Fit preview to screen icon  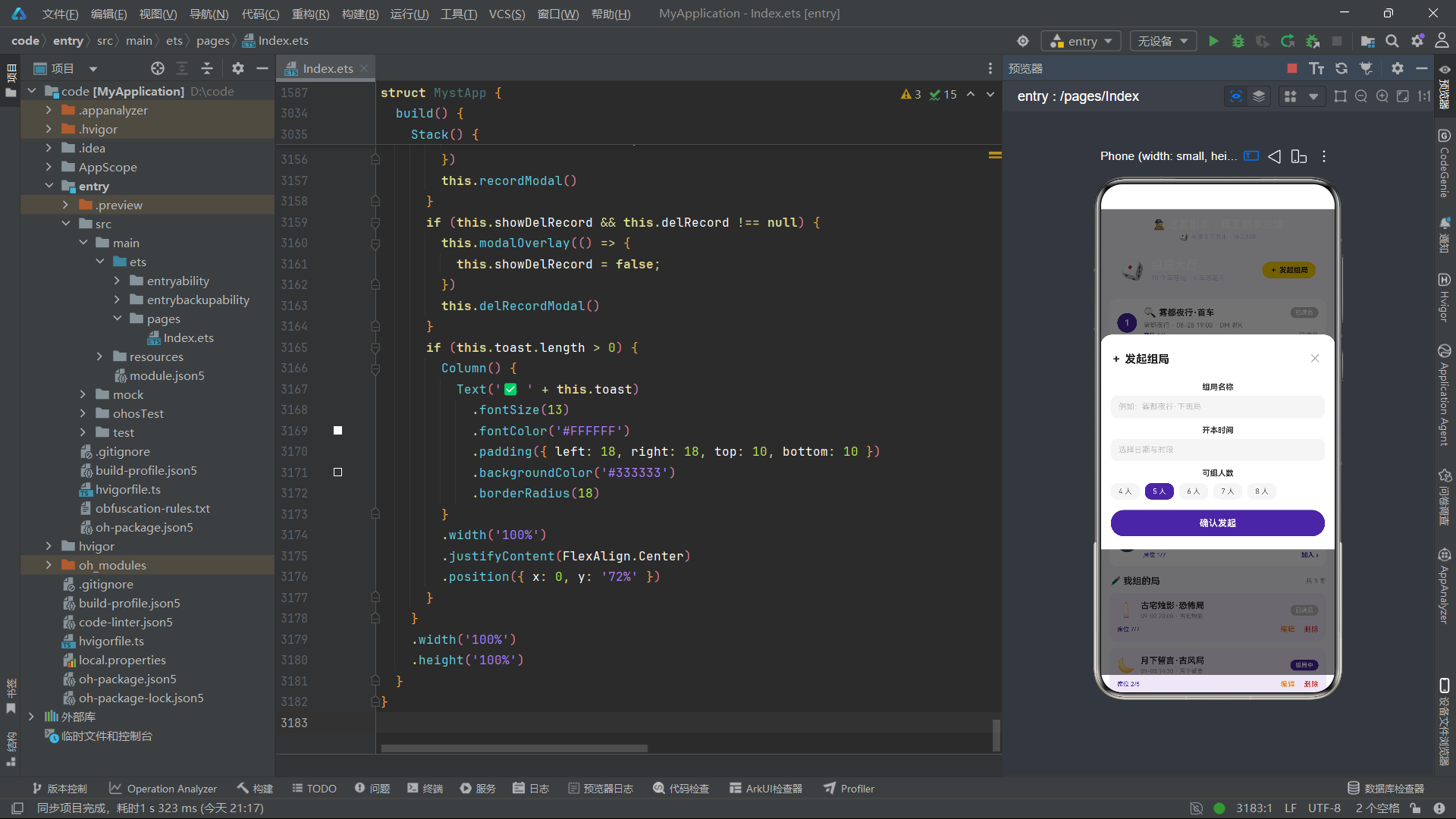1403,96
